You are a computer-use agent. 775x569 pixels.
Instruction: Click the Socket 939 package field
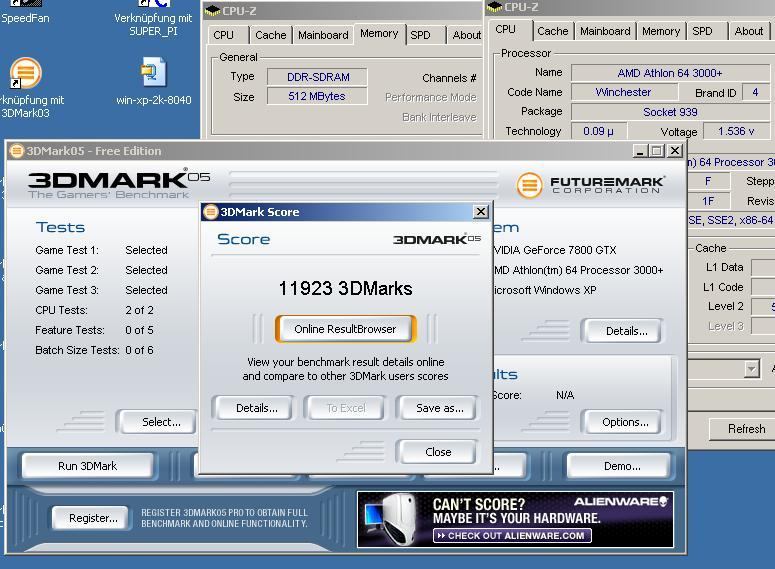click(670, 112)
